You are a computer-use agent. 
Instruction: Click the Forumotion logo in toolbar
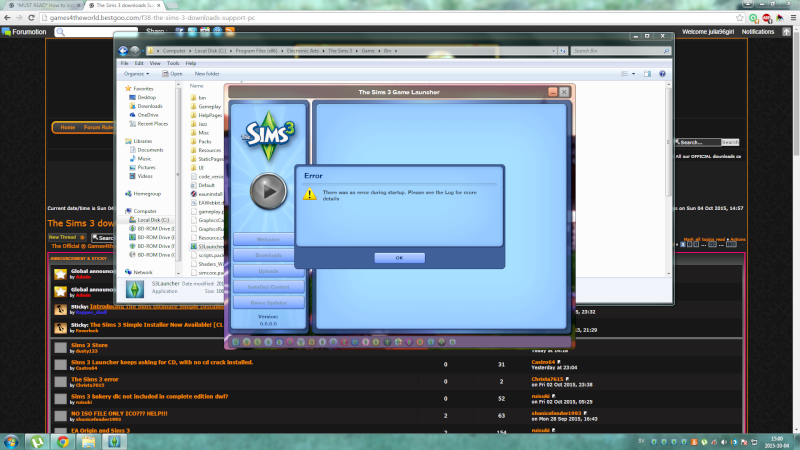24,32
